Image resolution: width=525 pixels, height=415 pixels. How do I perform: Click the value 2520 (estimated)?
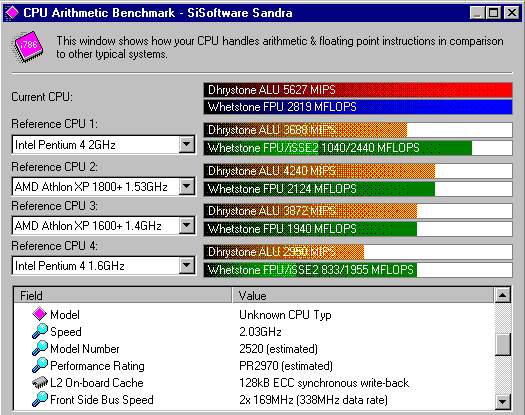tap(278, 349)
